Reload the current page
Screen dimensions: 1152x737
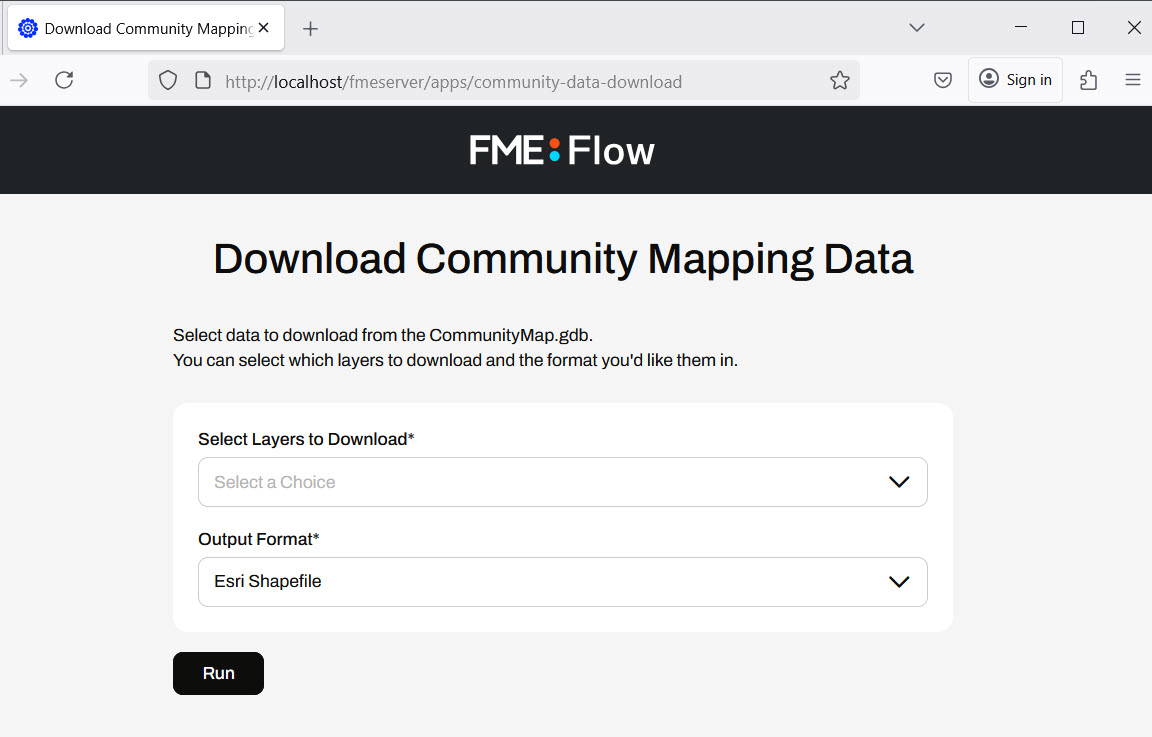(64, 80)
